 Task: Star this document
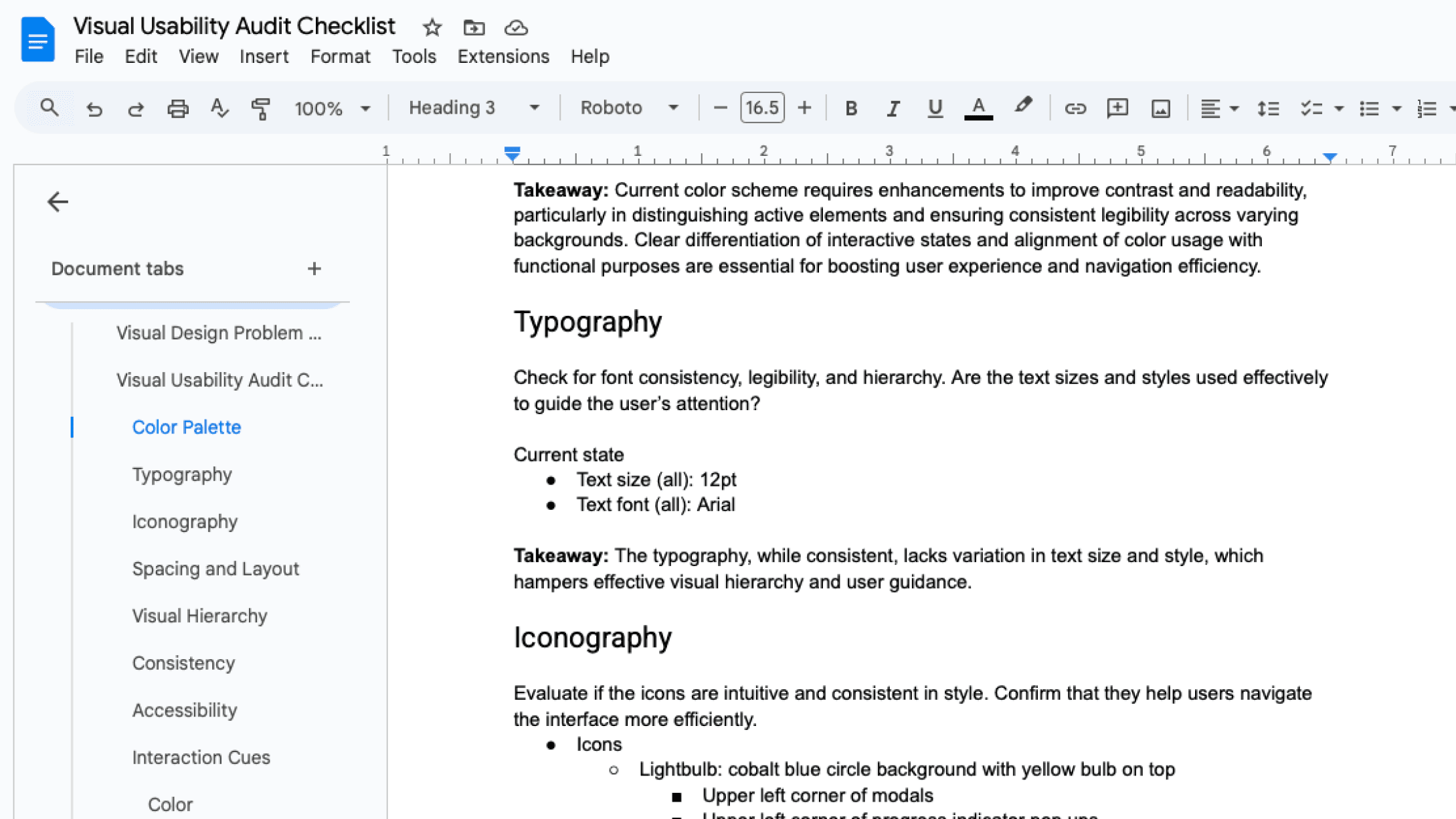pos(432,27)
